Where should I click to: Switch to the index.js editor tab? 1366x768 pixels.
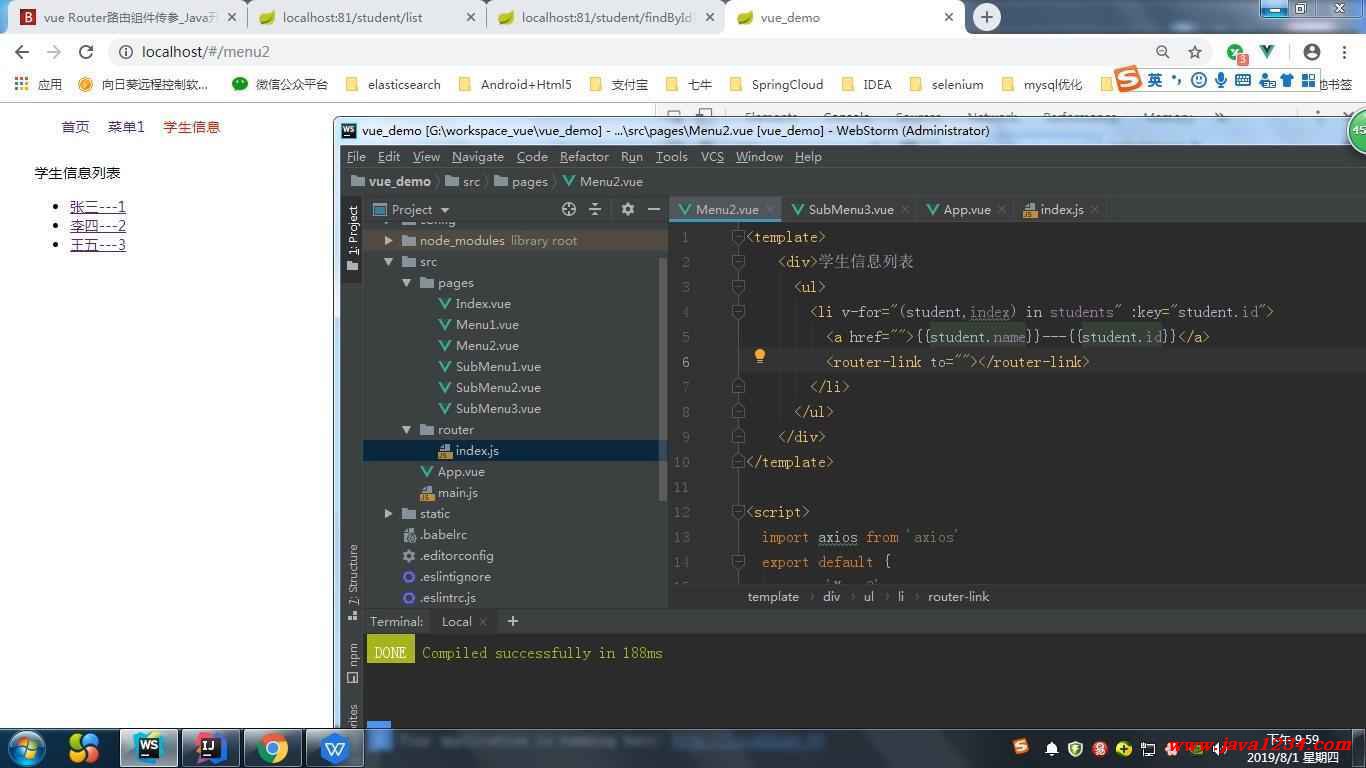1062,209
